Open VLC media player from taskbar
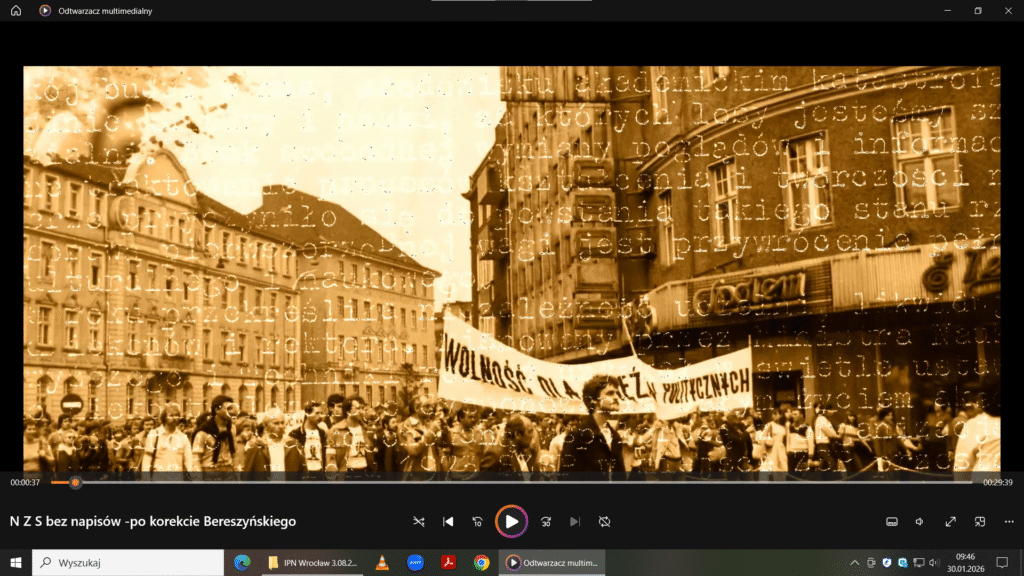The width and height of the screenshot is (1024, 576). [x=381, y=563]
